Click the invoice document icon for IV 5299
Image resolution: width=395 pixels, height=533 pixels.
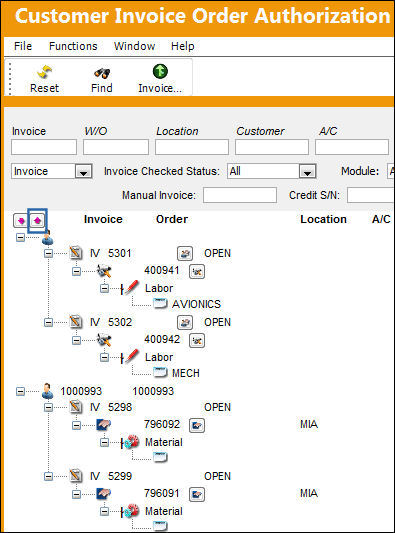tap(76, 476)
